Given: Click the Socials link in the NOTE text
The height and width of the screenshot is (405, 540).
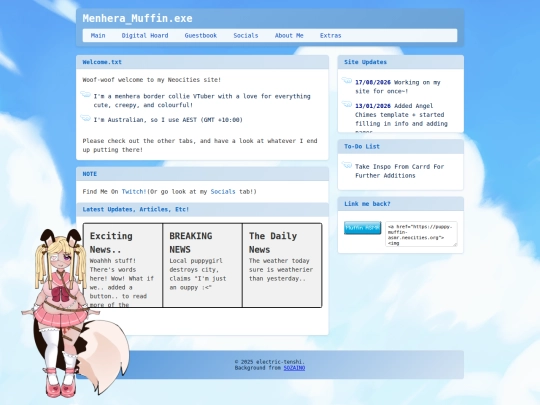Looking at the screenshot, I should point(223,191).
